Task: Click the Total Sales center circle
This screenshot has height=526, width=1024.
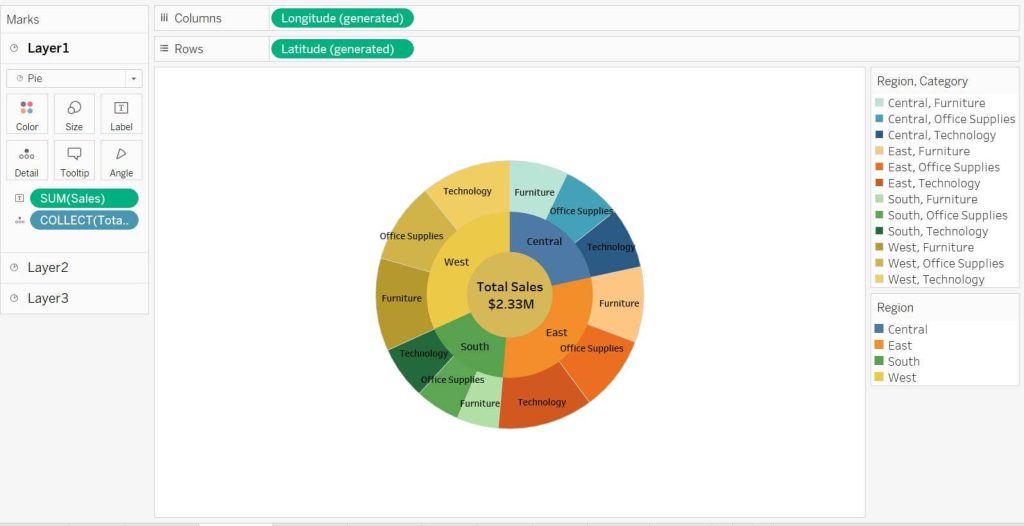Action: (x=510, y=295)
